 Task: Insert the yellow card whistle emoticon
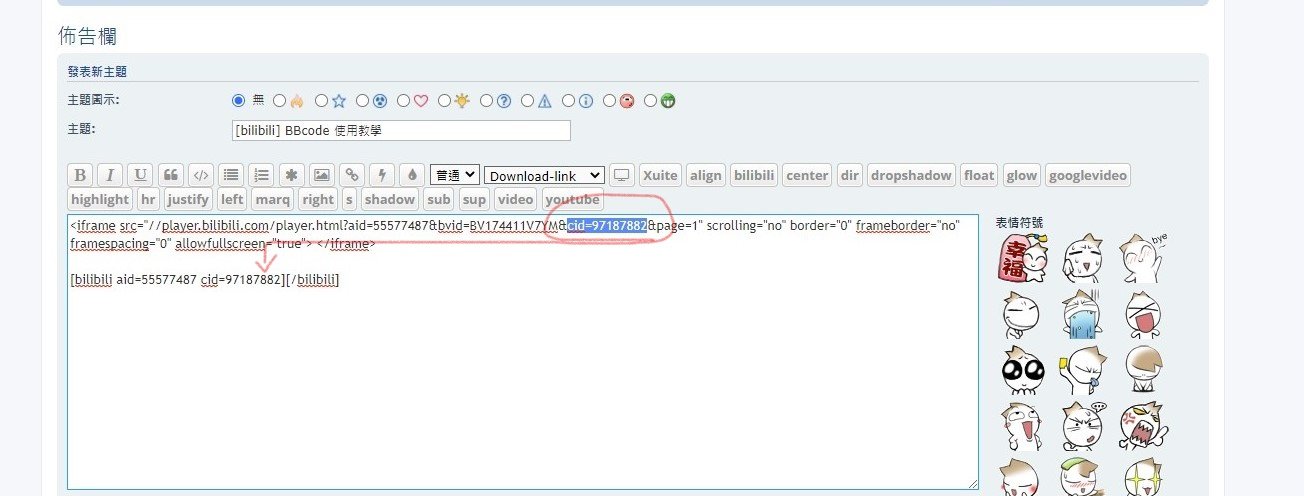(1083, 370)
